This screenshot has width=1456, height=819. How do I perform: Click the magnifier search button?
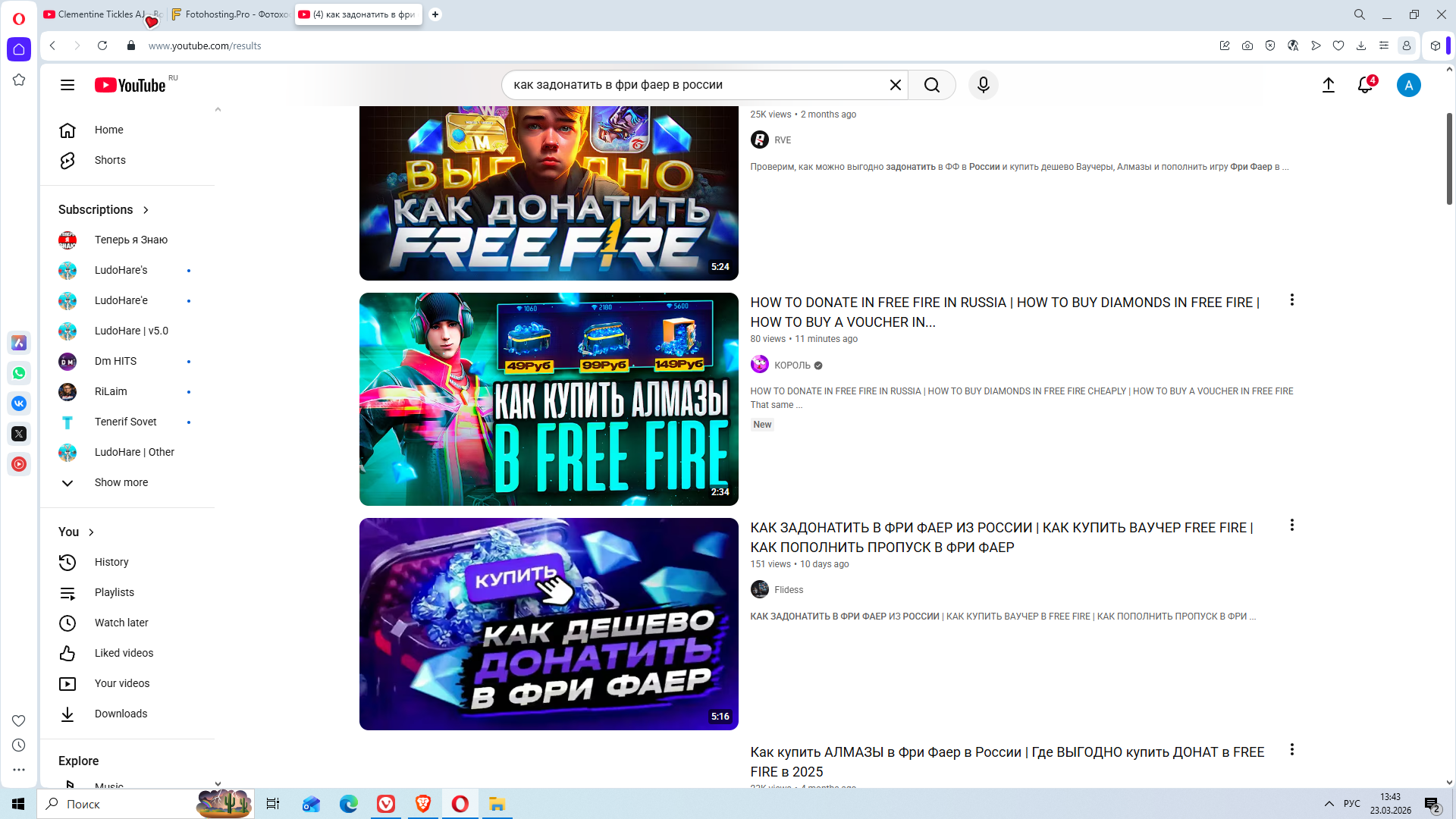(x=932, y=85)
